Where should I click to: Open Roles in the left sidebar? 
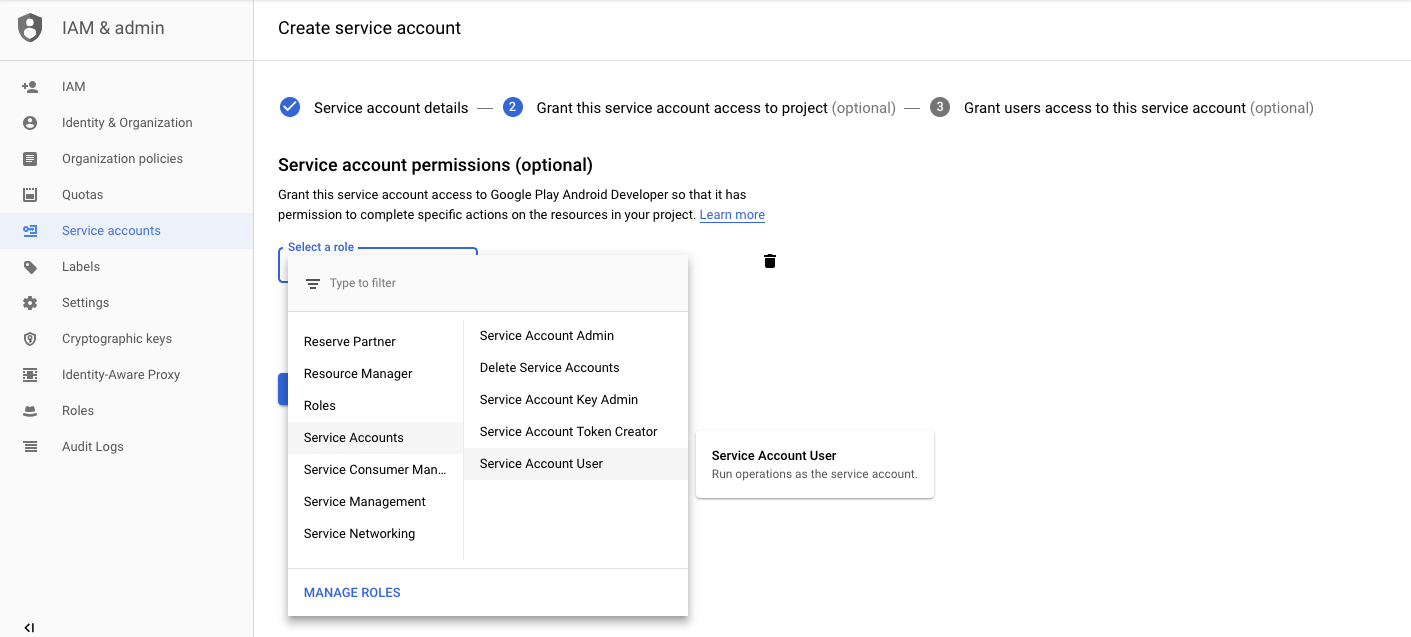coord(127,411)
